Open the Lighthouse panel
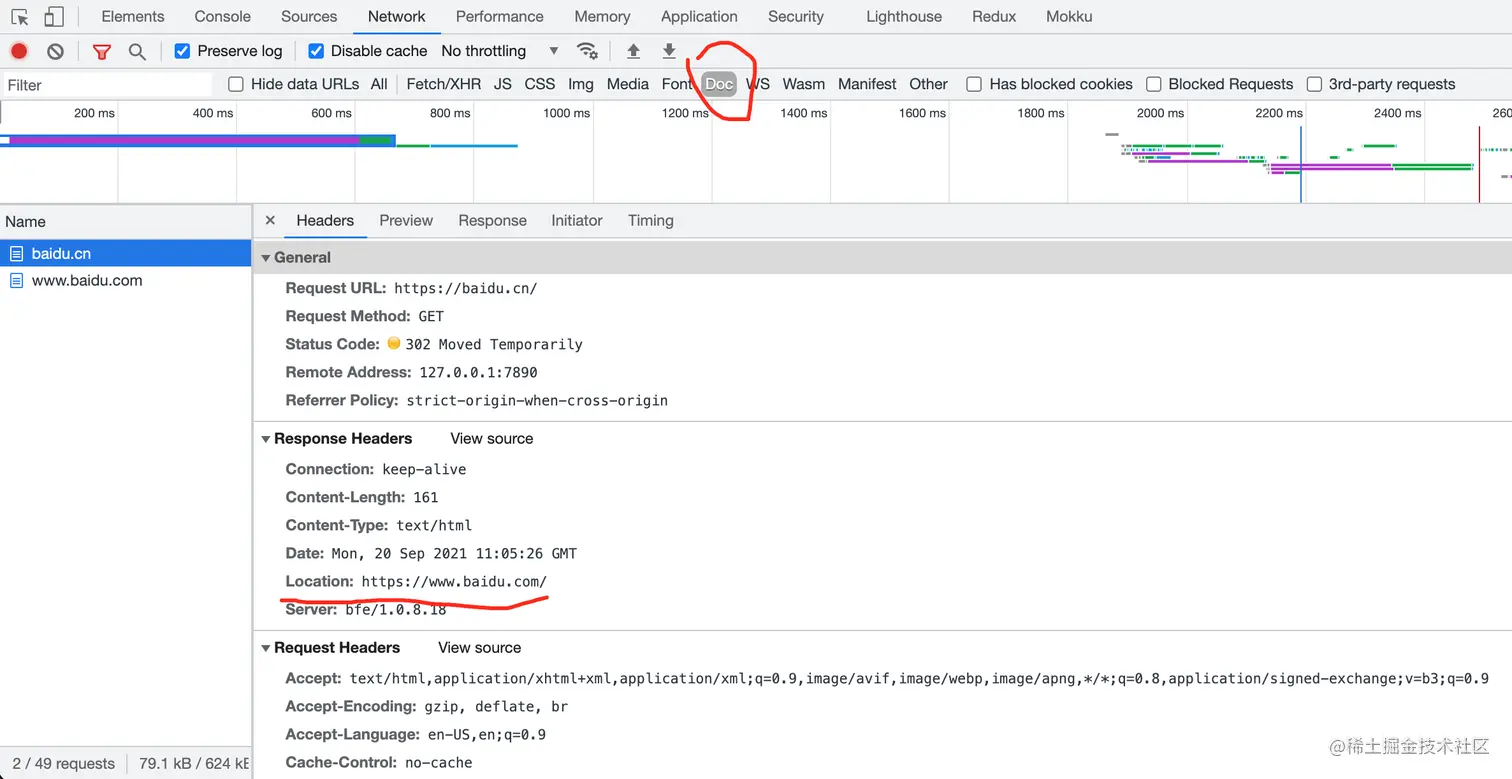This screenshot has width=1512, height=779. pyautogui.click(x=904, y=17)
